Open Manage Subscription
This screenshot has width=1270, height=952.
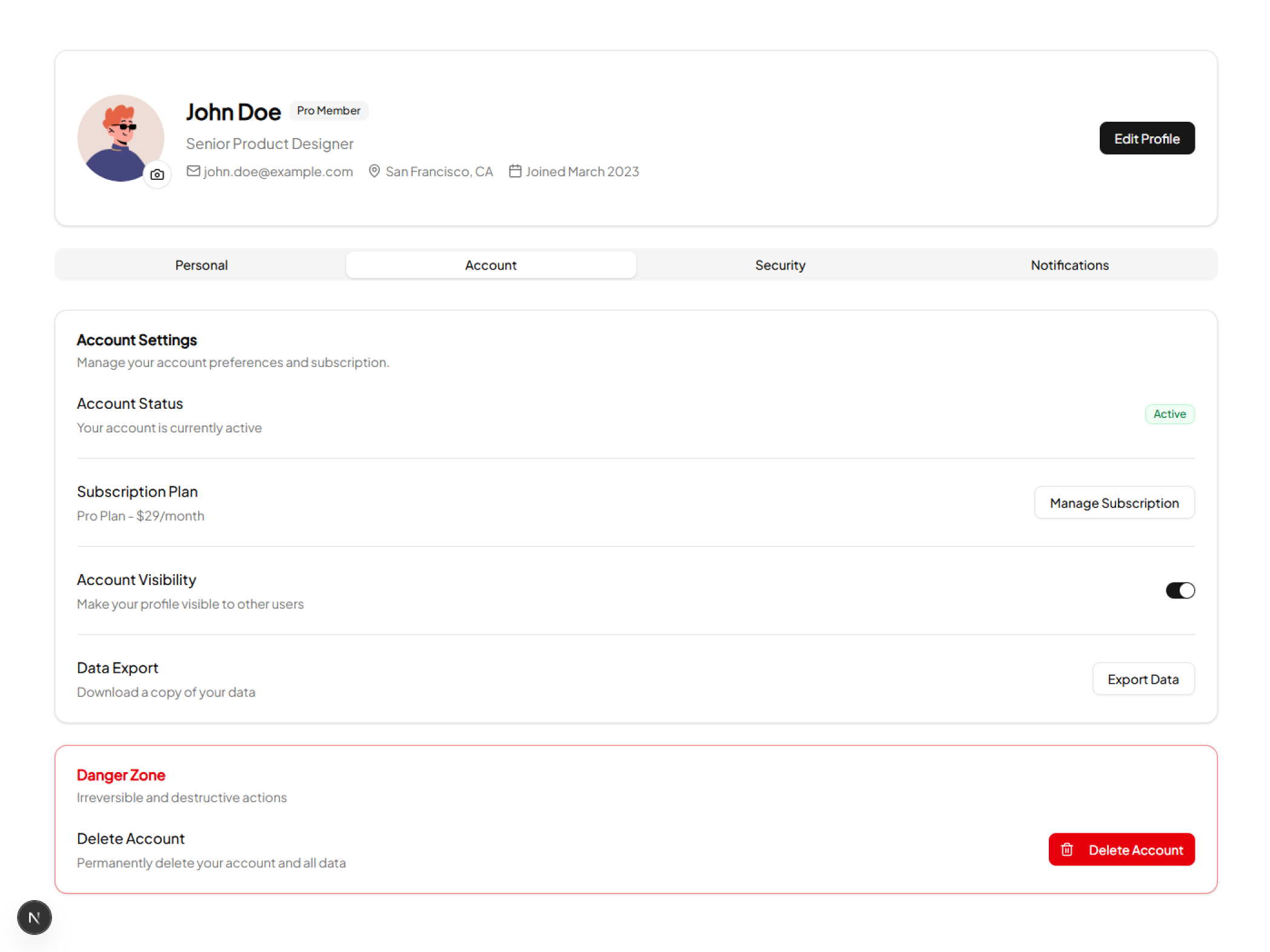(x=1114, y=503)
